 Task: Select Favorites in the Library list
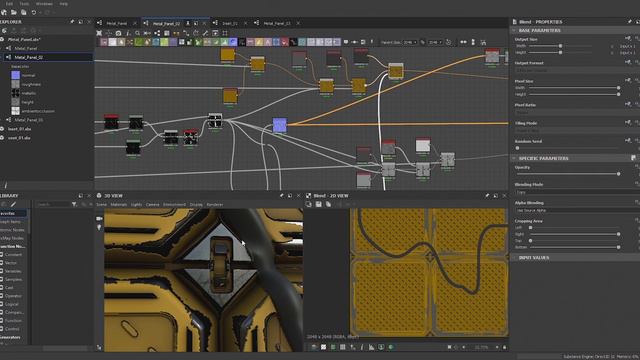[x=13, y=213]
